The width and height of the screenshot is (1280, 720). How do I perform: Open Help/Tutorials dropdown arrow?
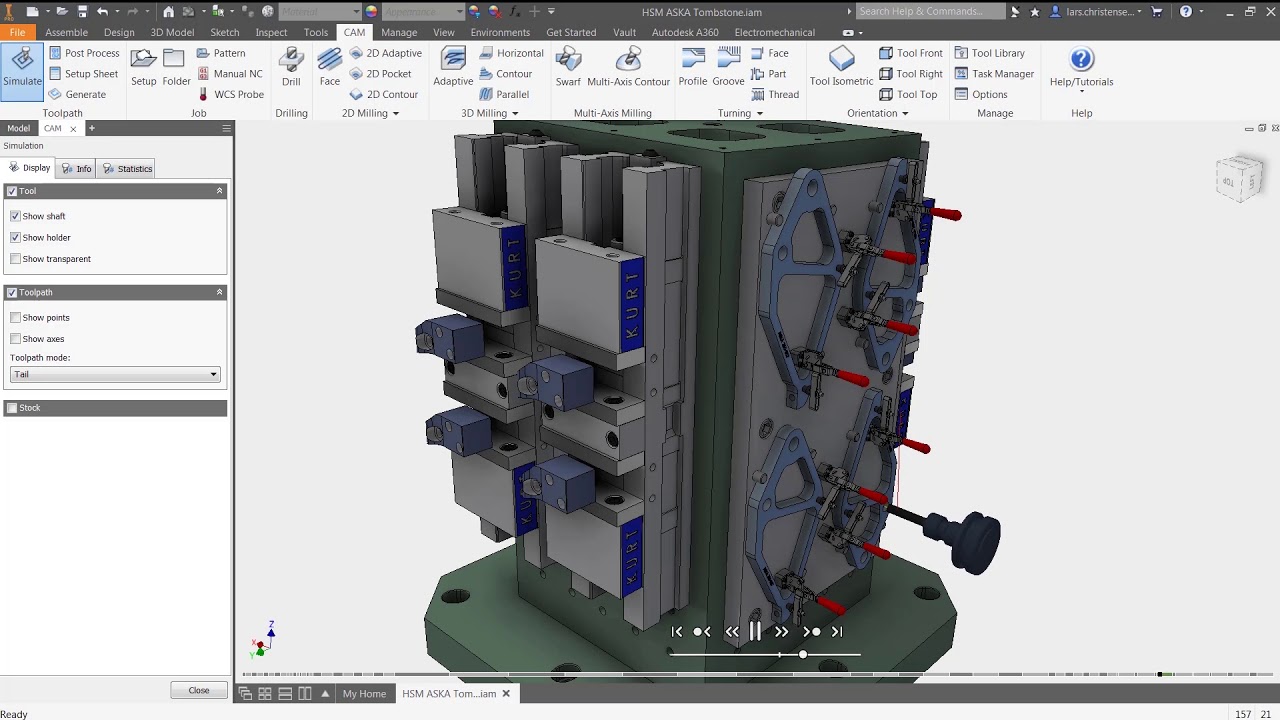(x=1081, y=92)
